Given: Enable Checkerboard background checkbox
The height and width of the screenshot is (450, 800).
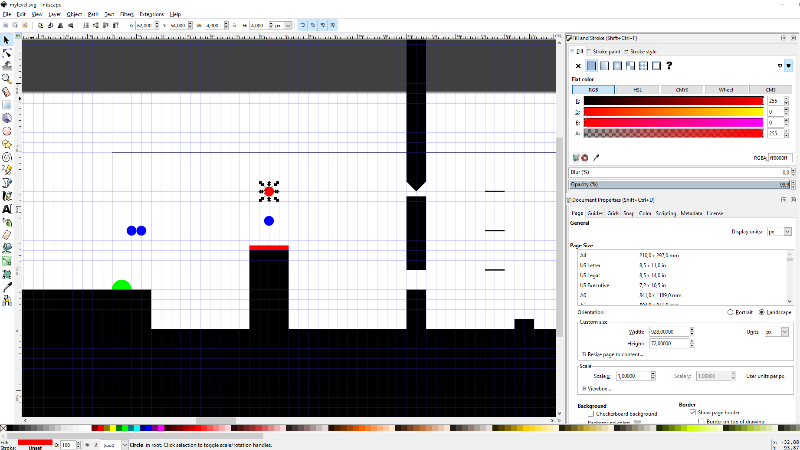Looking at the screenshot, I should (x=592, y=413).
